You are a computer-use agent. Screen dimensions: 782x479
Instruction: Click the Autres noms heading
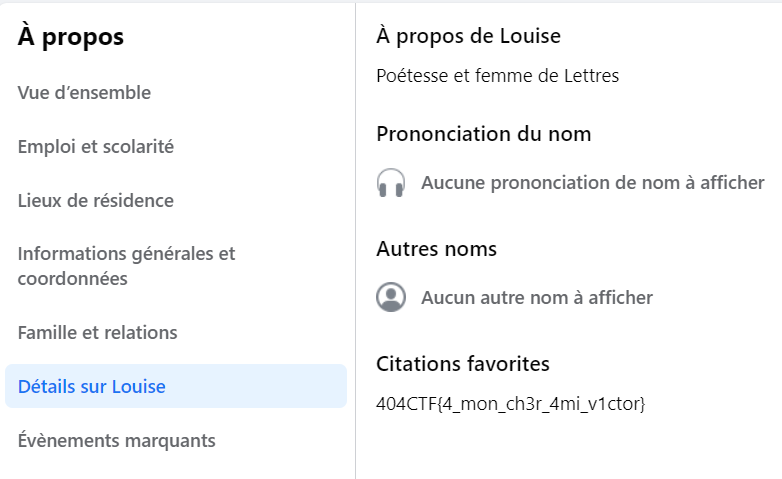[x=436, y=248]
